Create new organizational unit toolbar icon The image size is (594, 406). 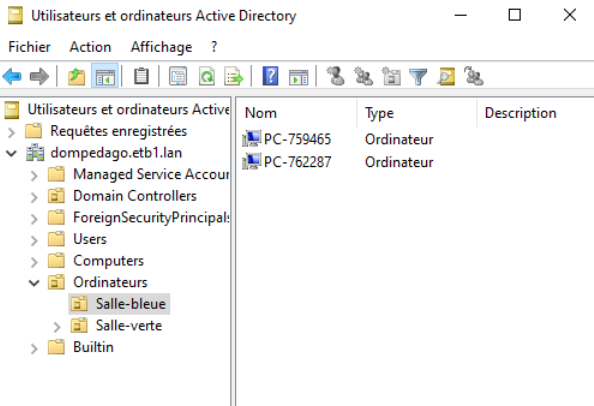click(x=391, y=76)
